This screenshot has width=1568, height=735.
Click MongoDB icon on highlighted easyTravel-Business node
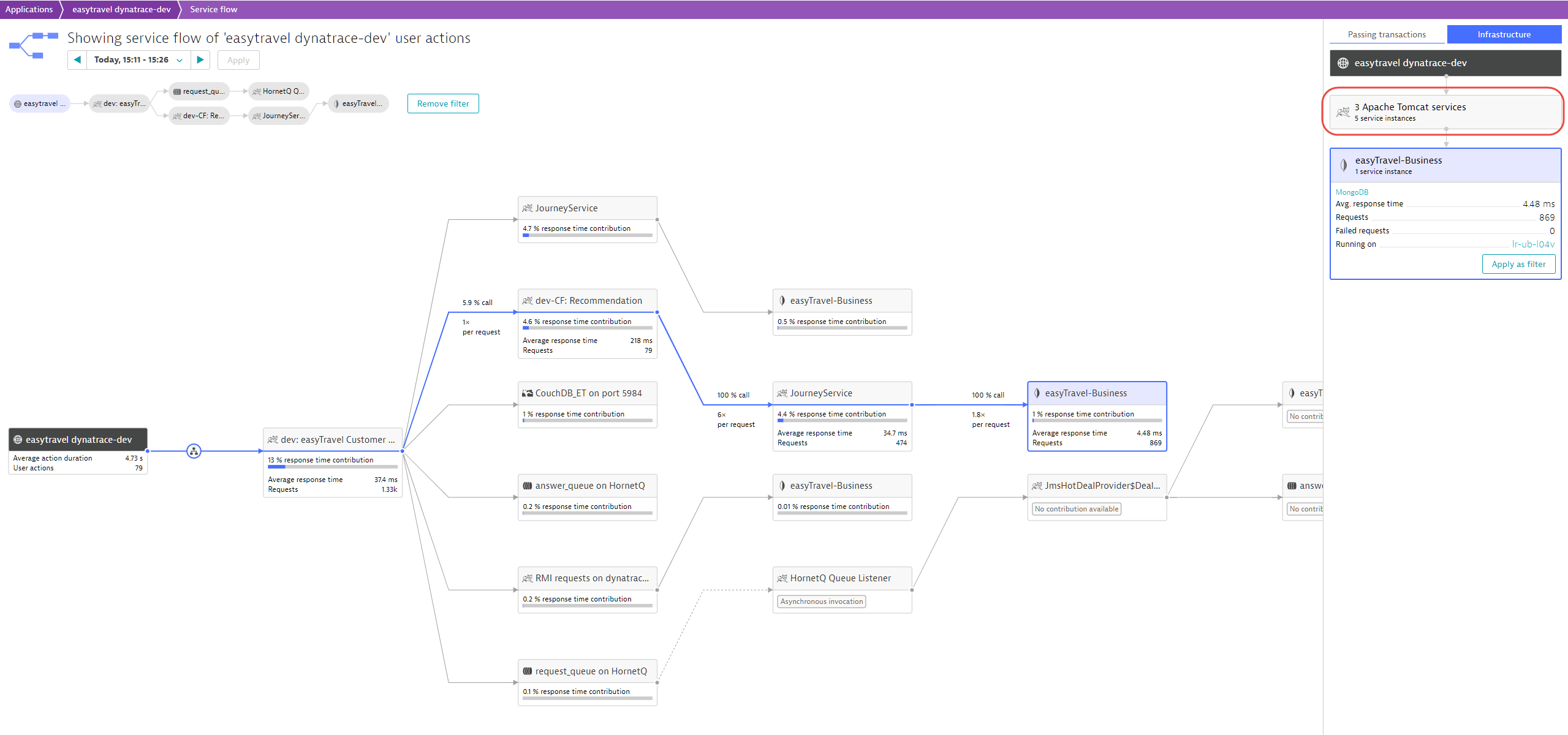pyautogui.click(x=1037, y=393)
